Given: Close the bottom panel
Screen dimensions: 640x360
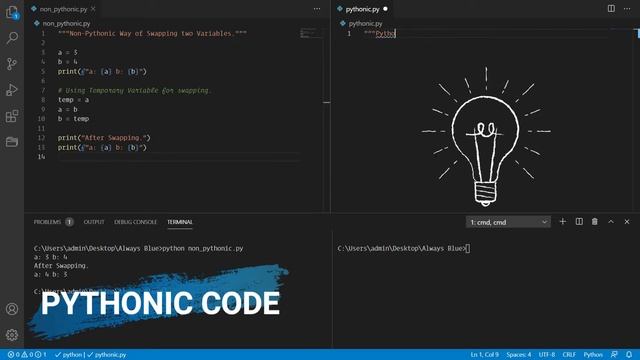Looking at the screenshot, I should tap(627, 222).
